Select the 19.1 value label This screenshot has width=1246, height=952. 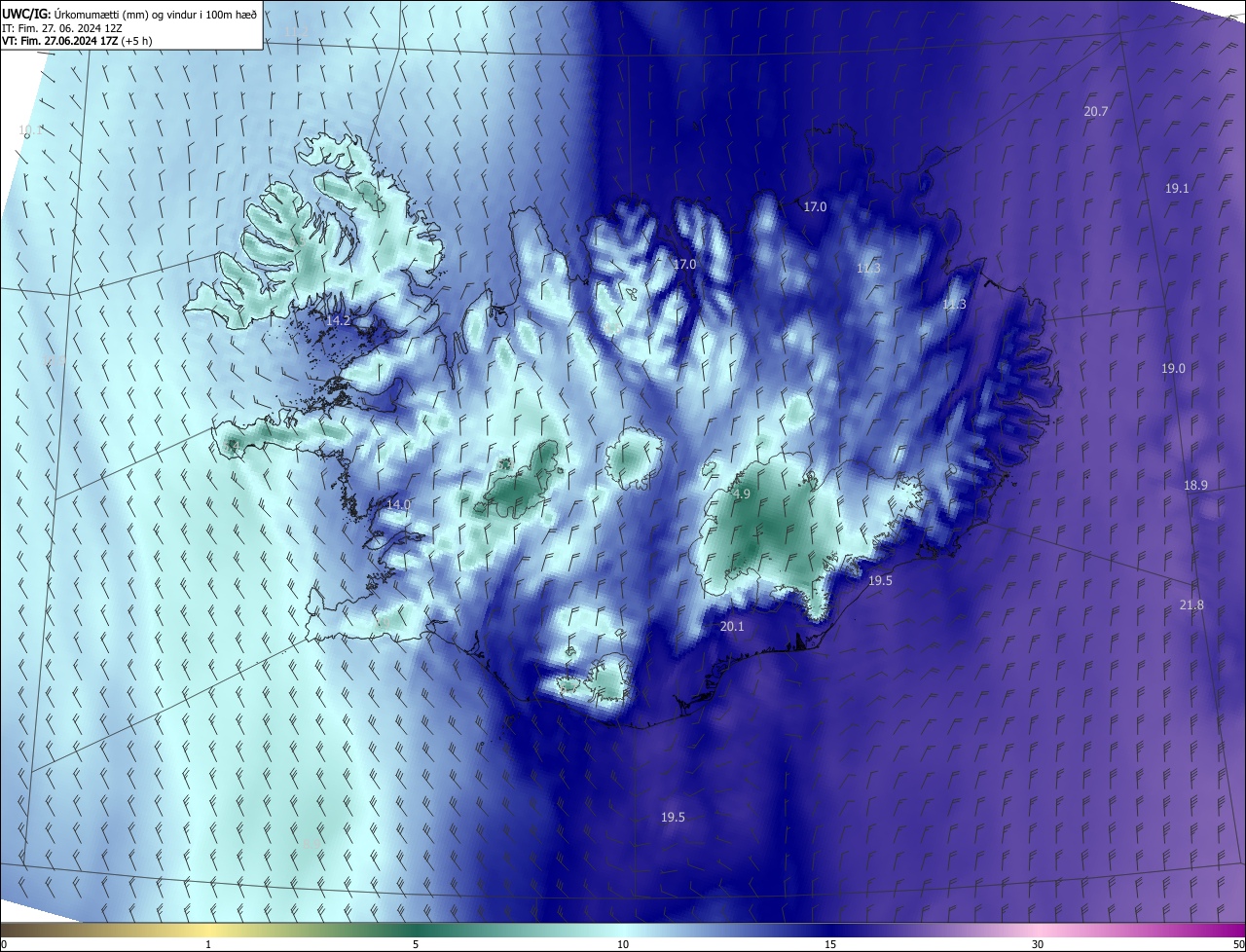click(1177, 188)
